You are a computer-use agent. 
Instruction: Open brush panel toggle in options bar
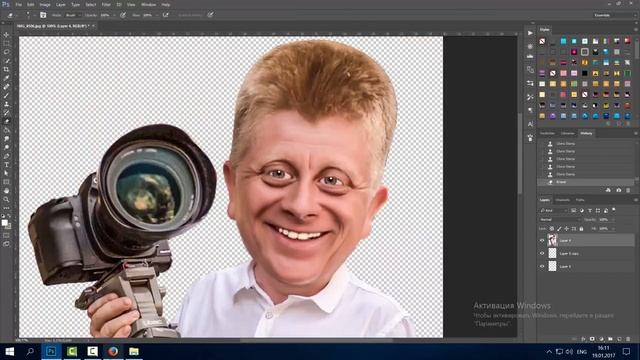pyautogui.click(x=43, y=15)
